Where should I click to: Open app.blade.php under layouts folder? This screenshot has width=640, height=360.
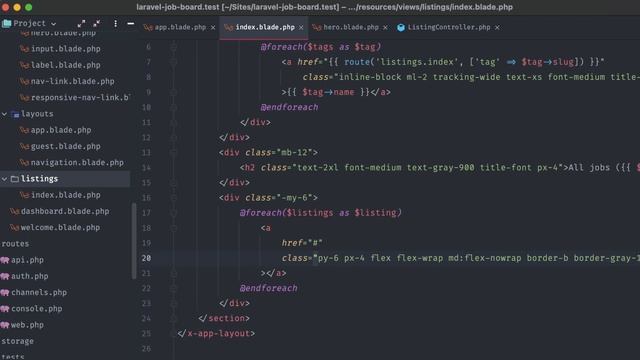61,130
